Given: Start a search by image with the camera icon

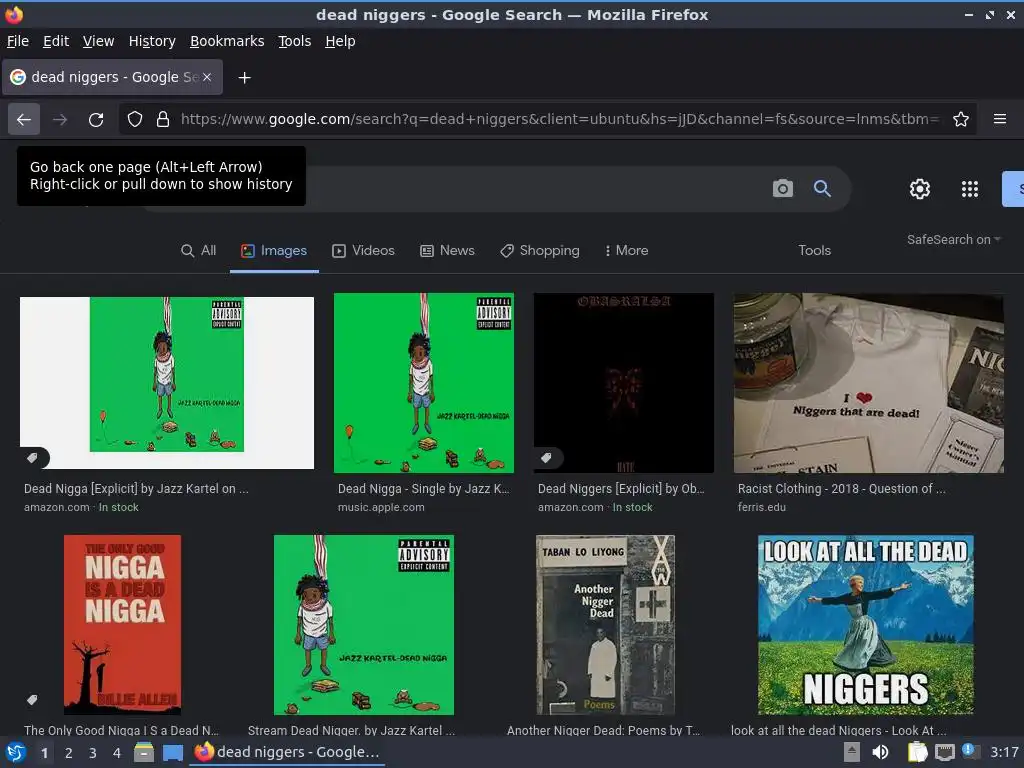Looking at the screenshot, I should point(782,189).
